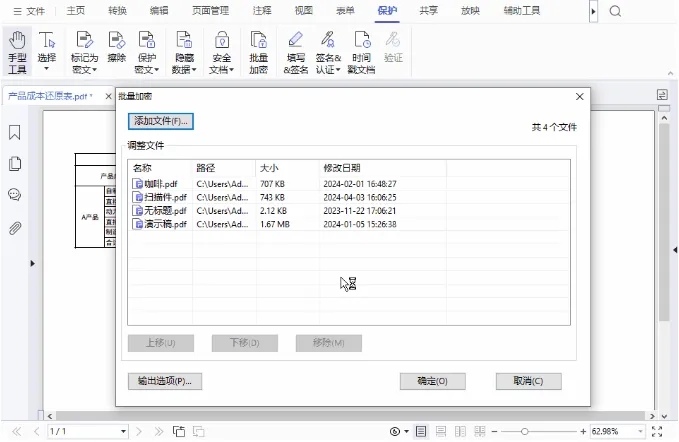This screenshot has width=679, height=442.
Task: Click the search magnifier icon
Action: [615, 11]
